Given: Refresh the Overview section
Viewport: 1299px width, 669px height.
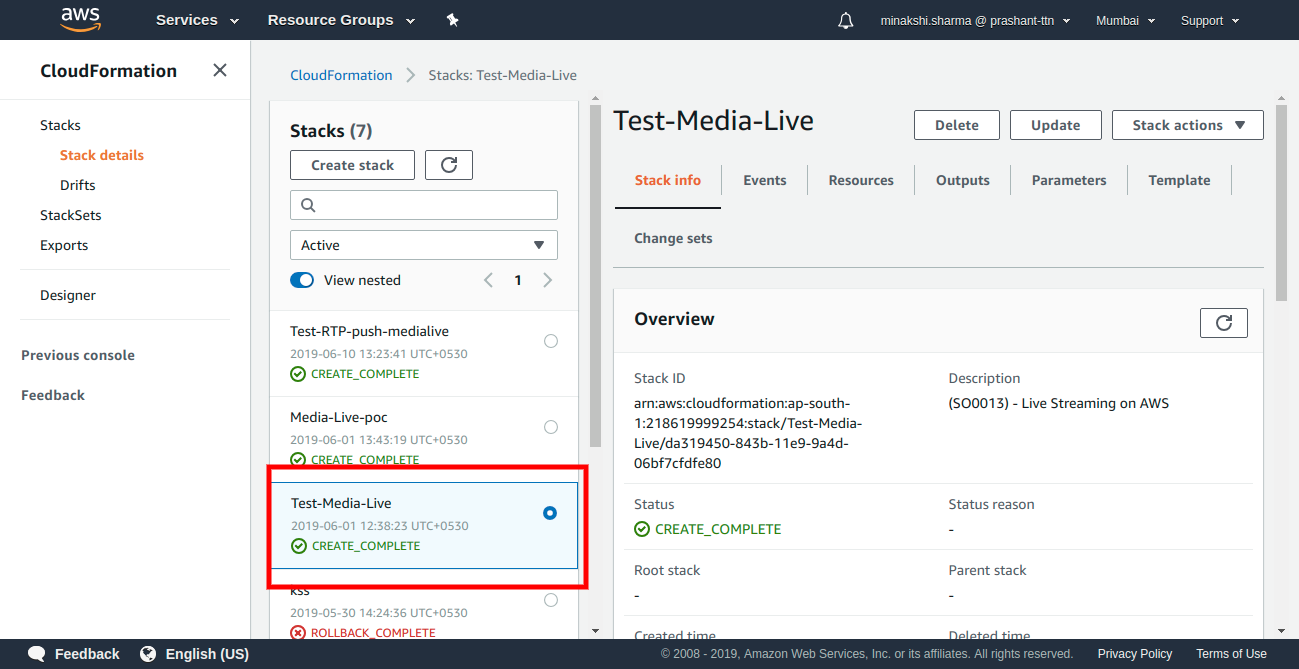Looking at the screenshot, I should click(1224, 322).
